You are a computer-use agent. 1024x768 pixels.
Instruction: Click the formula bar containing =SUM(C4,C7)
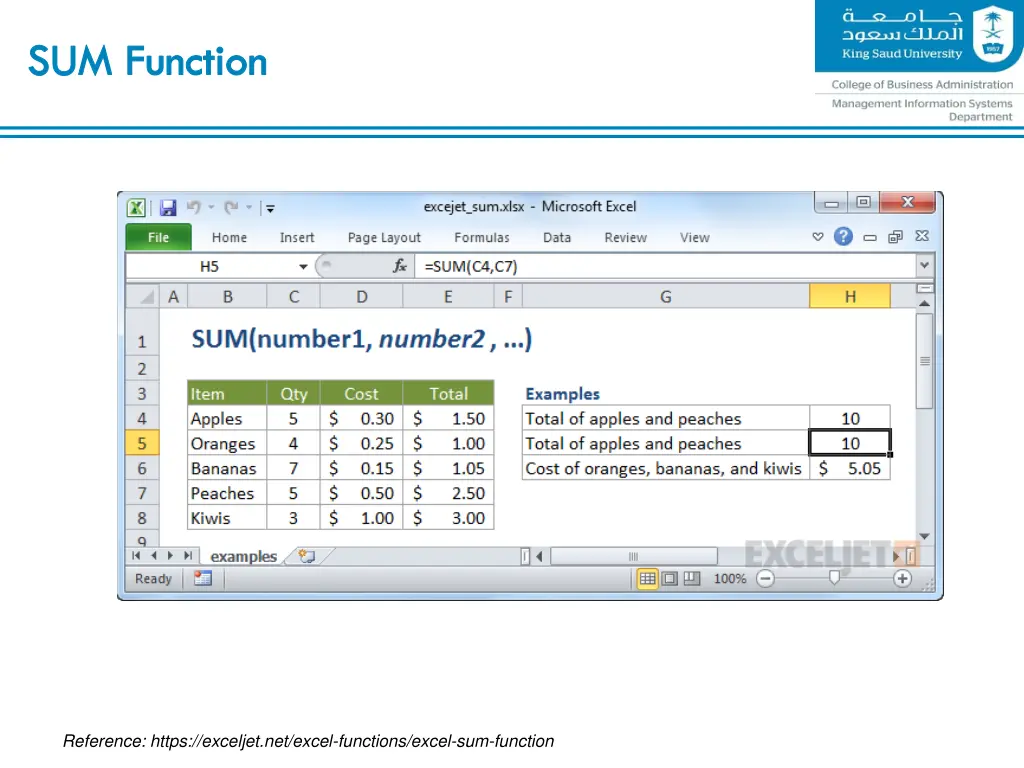point(666,266)
